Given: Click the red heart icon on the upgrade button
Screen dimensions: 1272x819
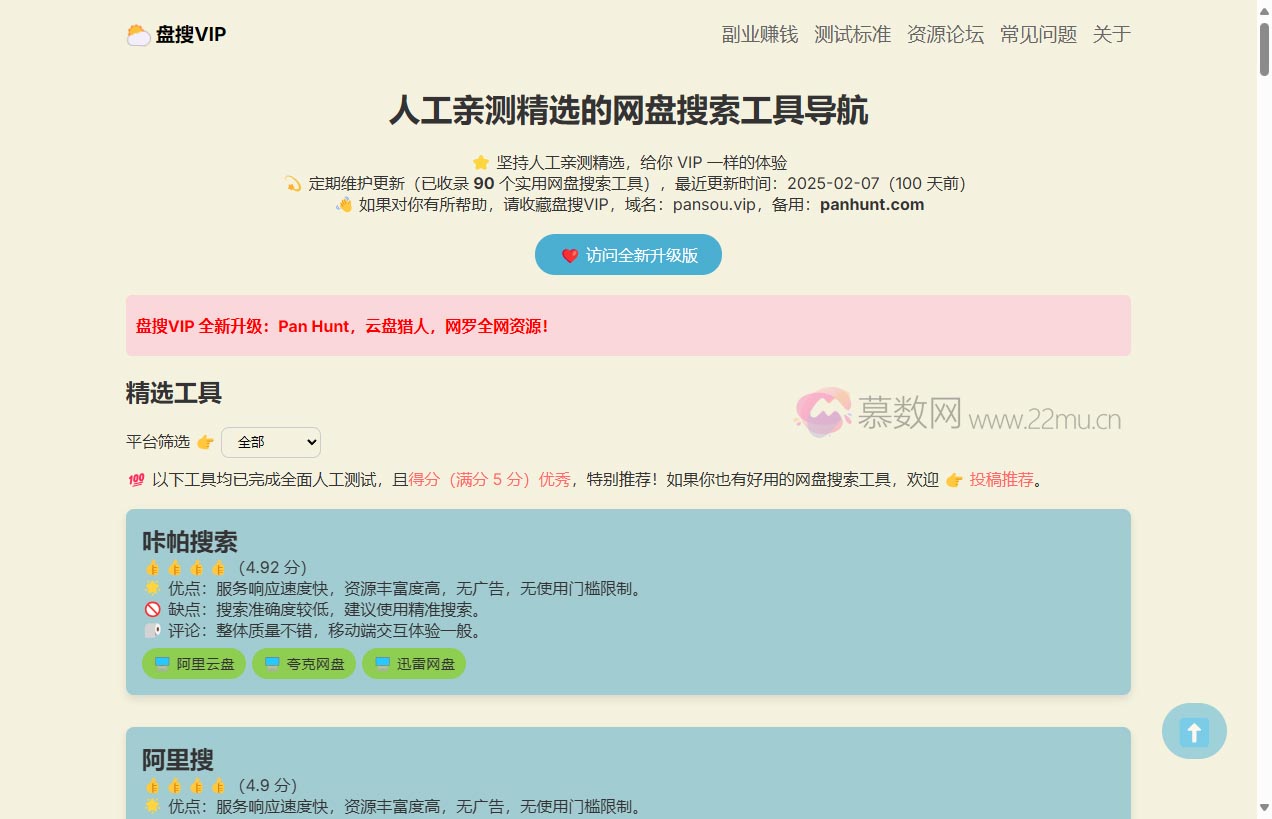Looking at the screenshot, I should click(572, 255).
